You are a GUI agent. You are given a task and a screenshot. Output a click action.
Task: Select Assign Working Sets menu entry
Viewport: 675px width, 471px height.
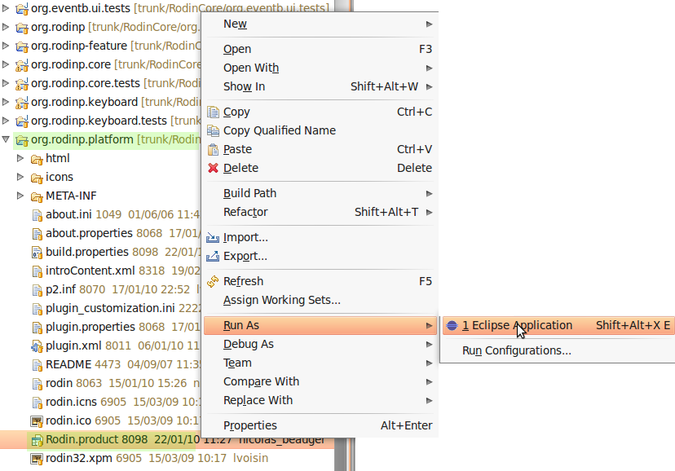point(319,300)
